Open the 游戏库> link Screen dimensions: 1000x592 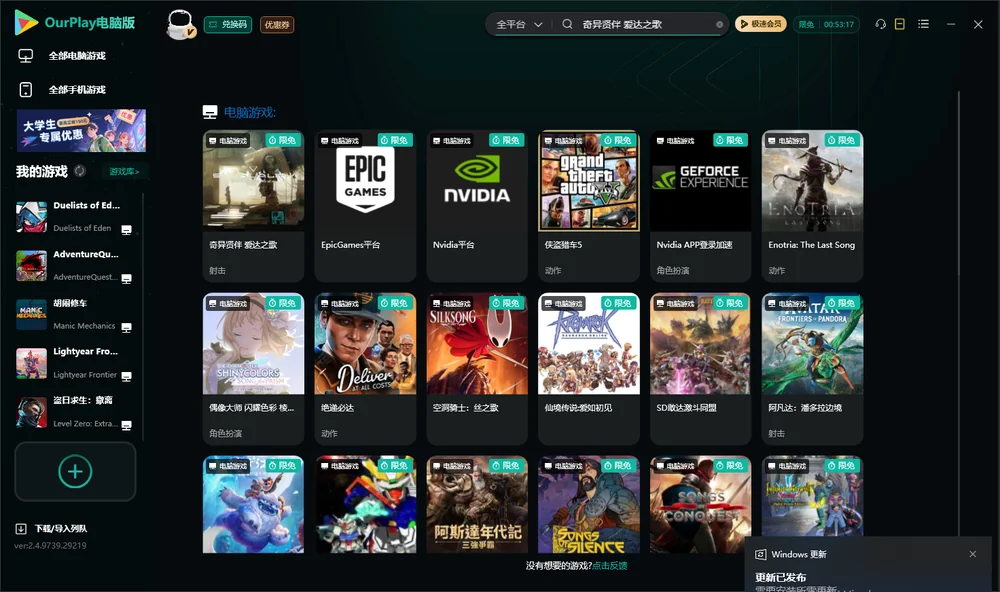click(124, 172)
